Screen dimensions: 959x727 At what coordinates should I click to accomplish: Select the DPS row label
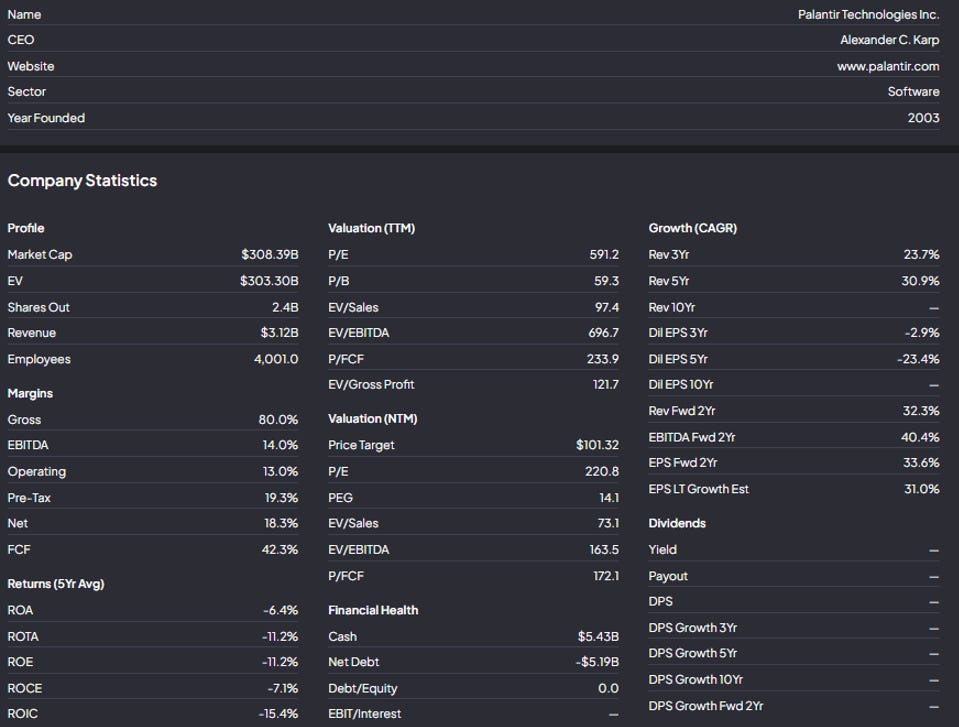(661, 602)
